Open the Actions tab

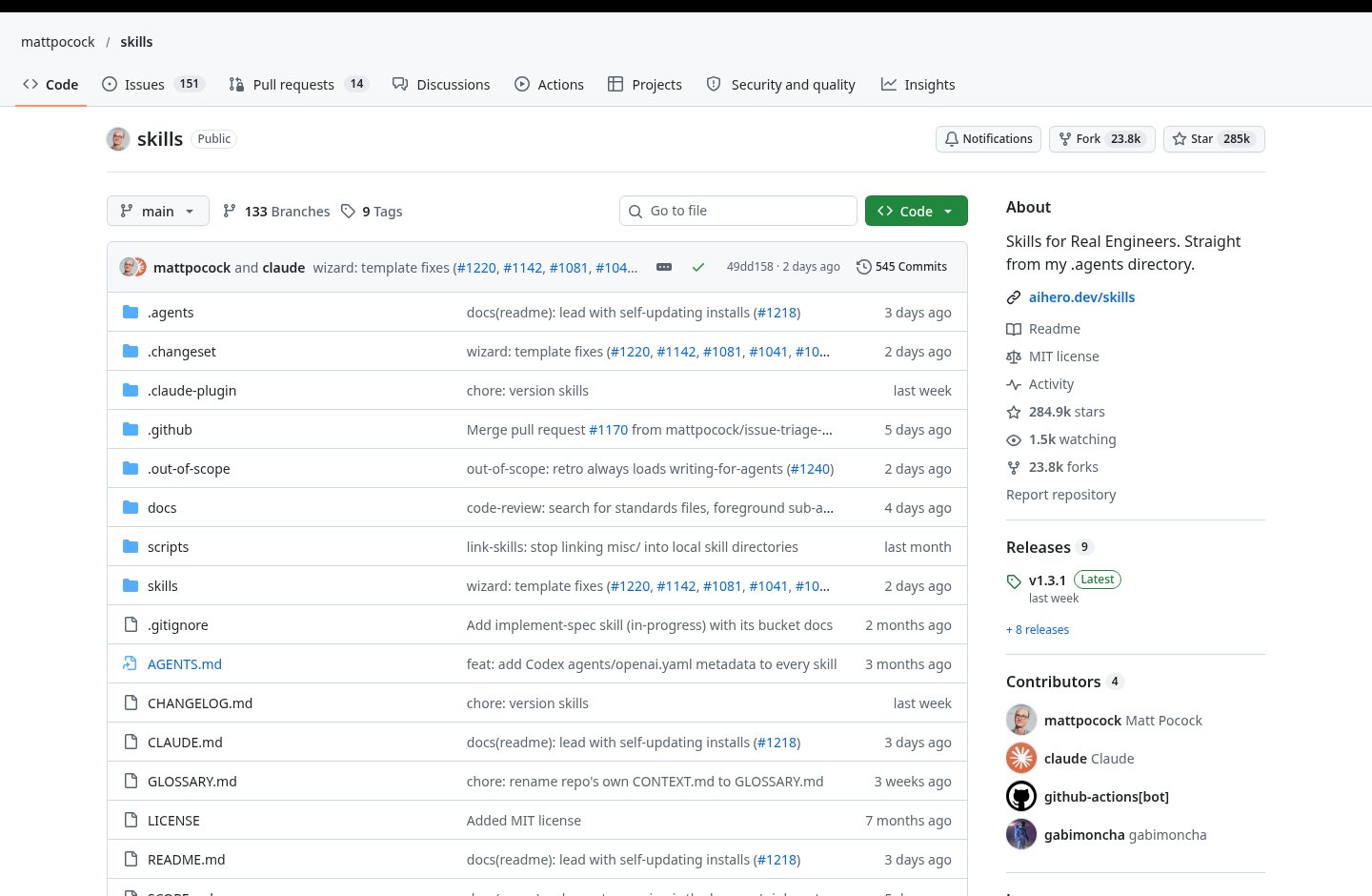(549, 84)
